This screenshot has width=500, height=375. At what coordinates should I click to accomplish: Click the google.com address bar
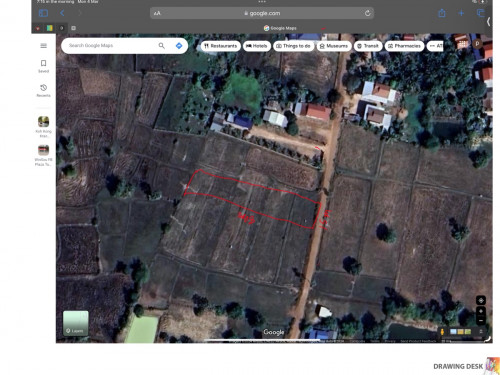[x=262, y=13]
